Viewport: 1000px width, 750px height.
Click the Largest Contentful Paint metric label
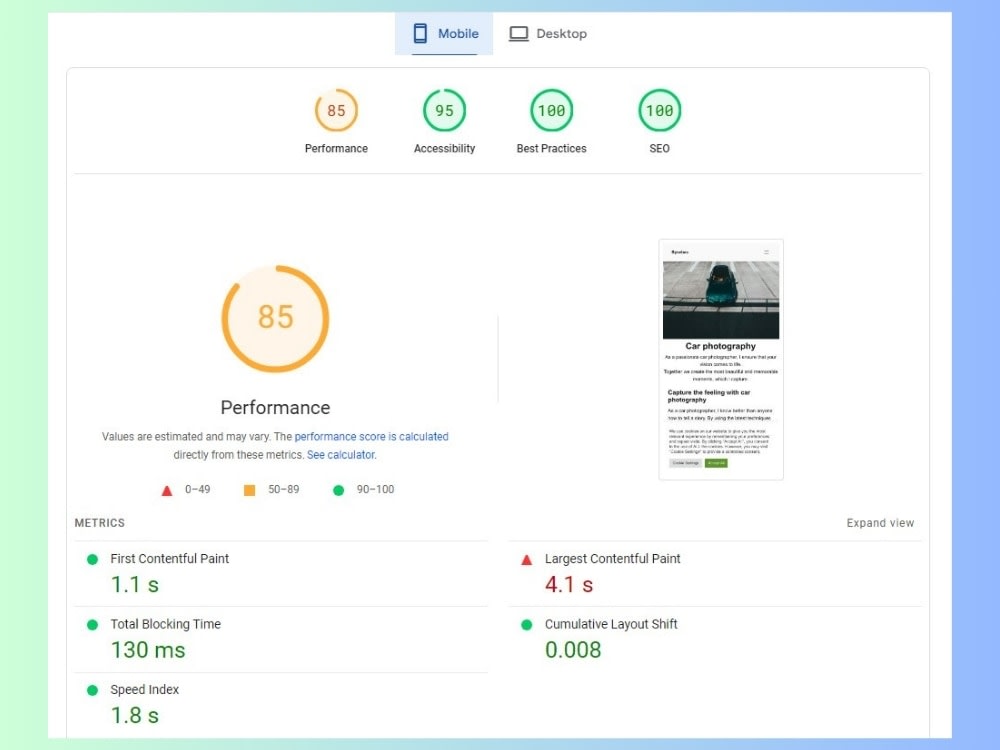(612, 559)
